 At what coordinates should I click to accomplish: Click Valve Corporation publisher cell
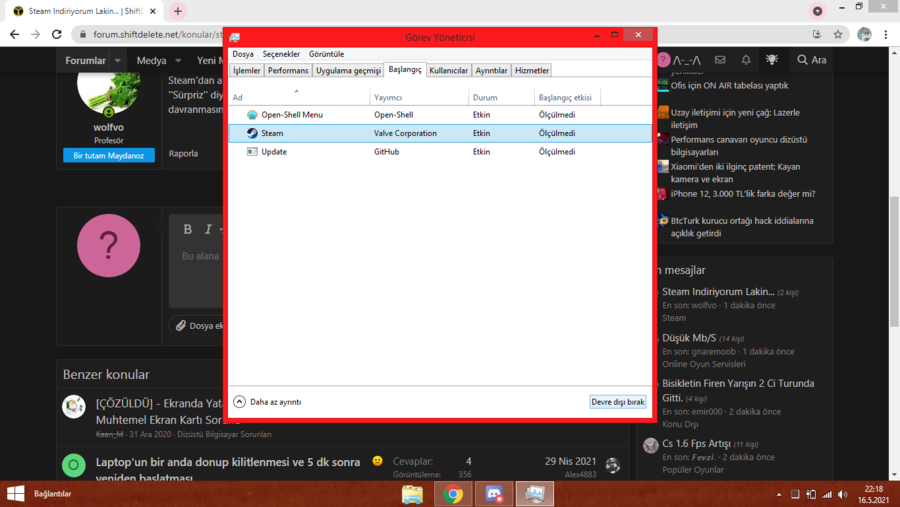pos(405,133)
